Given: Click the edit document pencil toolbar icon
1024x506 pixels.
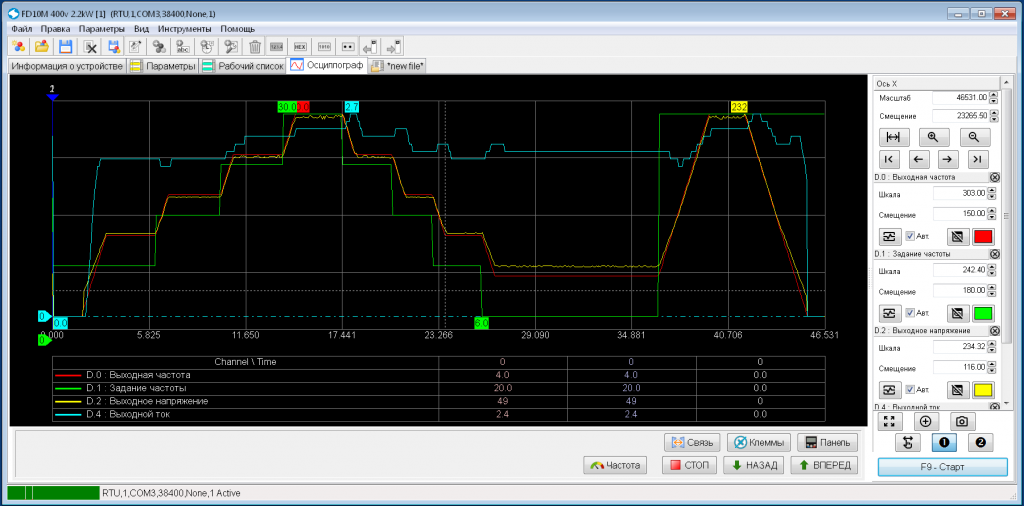Looking at the screenshot, I should 136,46.
